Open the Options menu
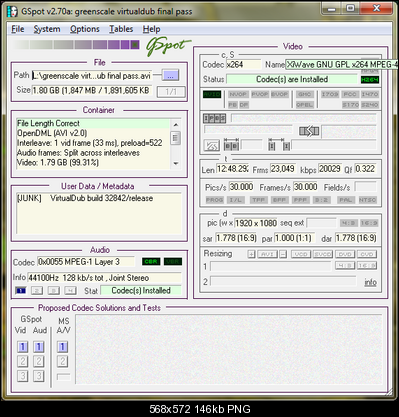Image resolution: width=399 pixels, height=417 pixels. tap(85, 29)
